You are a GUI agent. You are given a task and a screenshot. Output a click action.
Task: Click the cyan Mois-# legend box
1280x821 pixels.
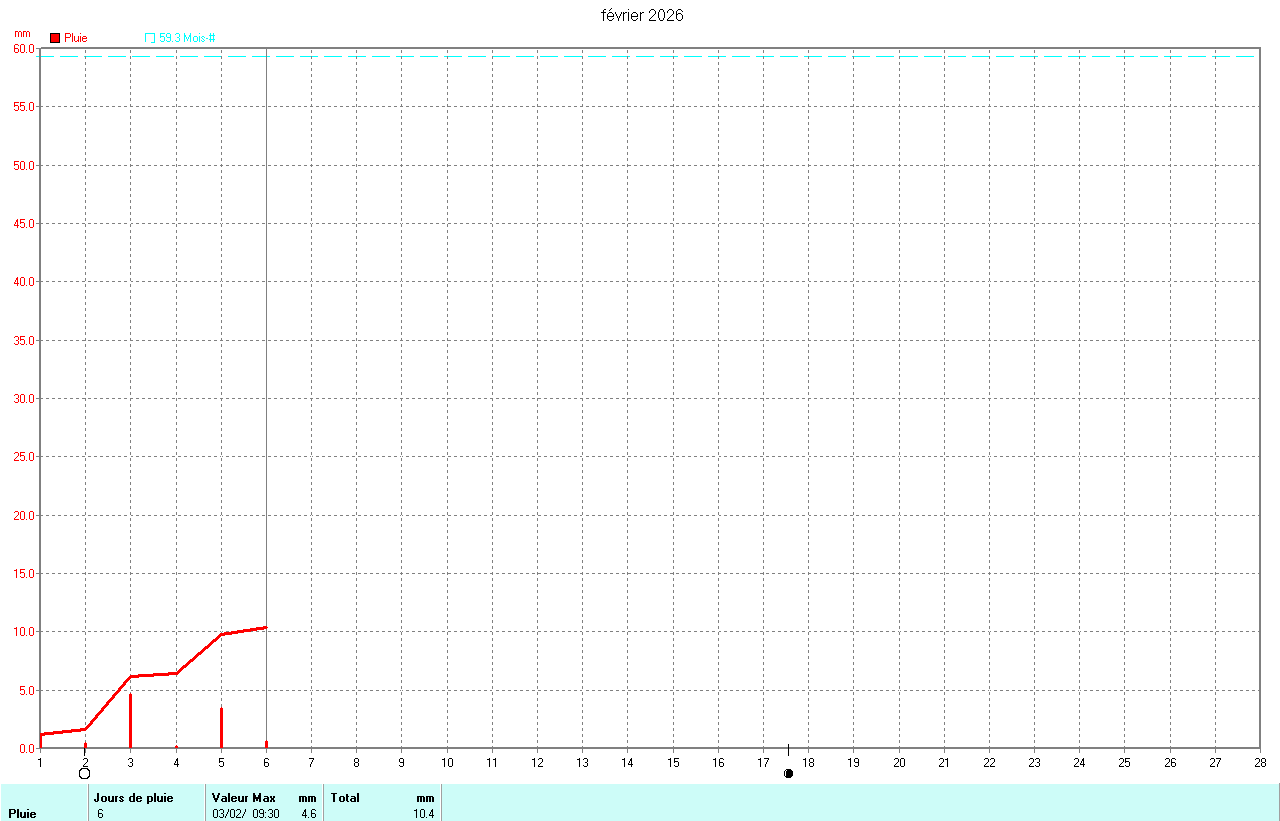[x=150, y=38]
